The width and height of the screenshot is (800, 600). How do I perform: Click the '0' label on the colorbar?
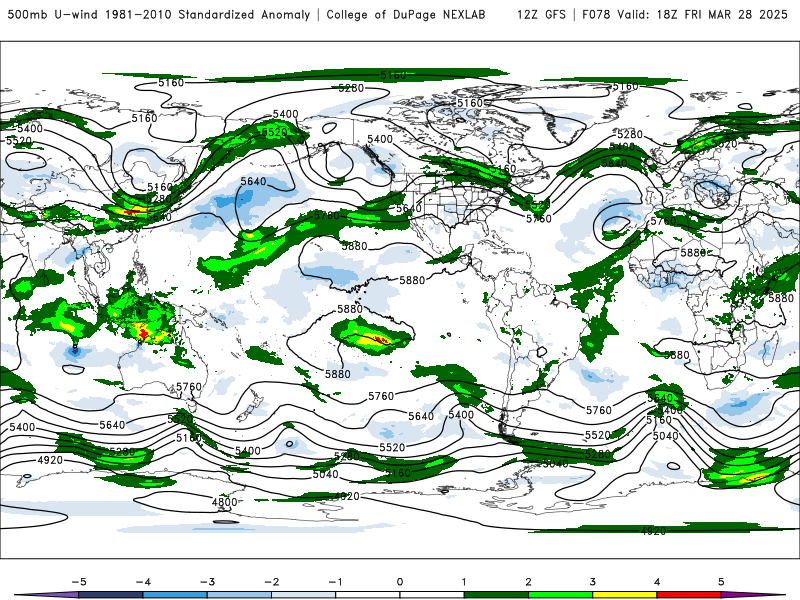(399, 582)
